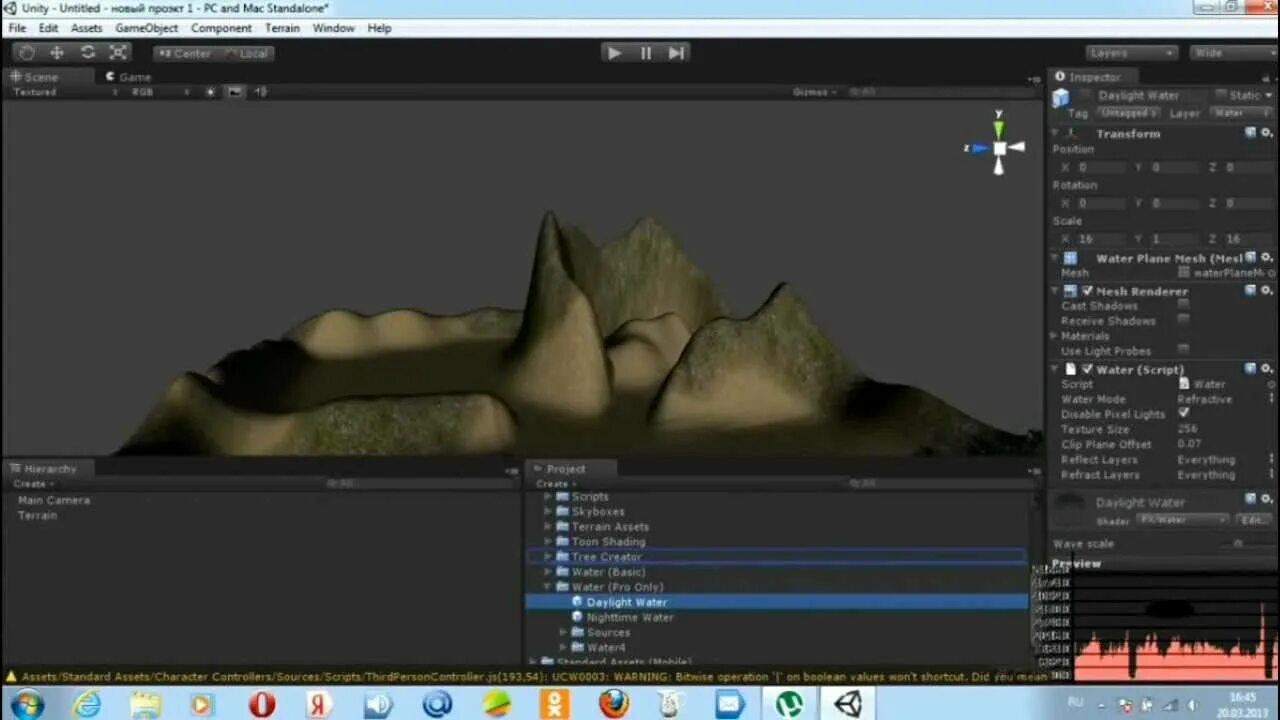Open the File menu

17,28
